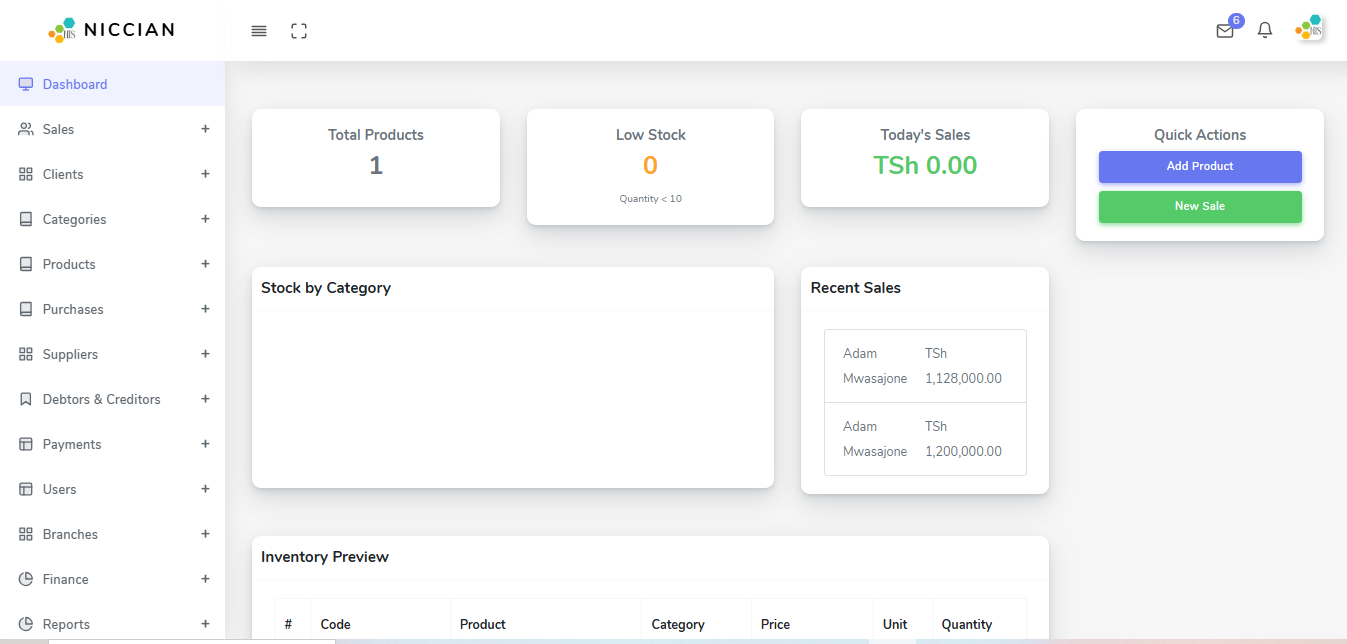Expand the Clients section
The height and width of the screenshot is (644, 1347).
[205, 173]
